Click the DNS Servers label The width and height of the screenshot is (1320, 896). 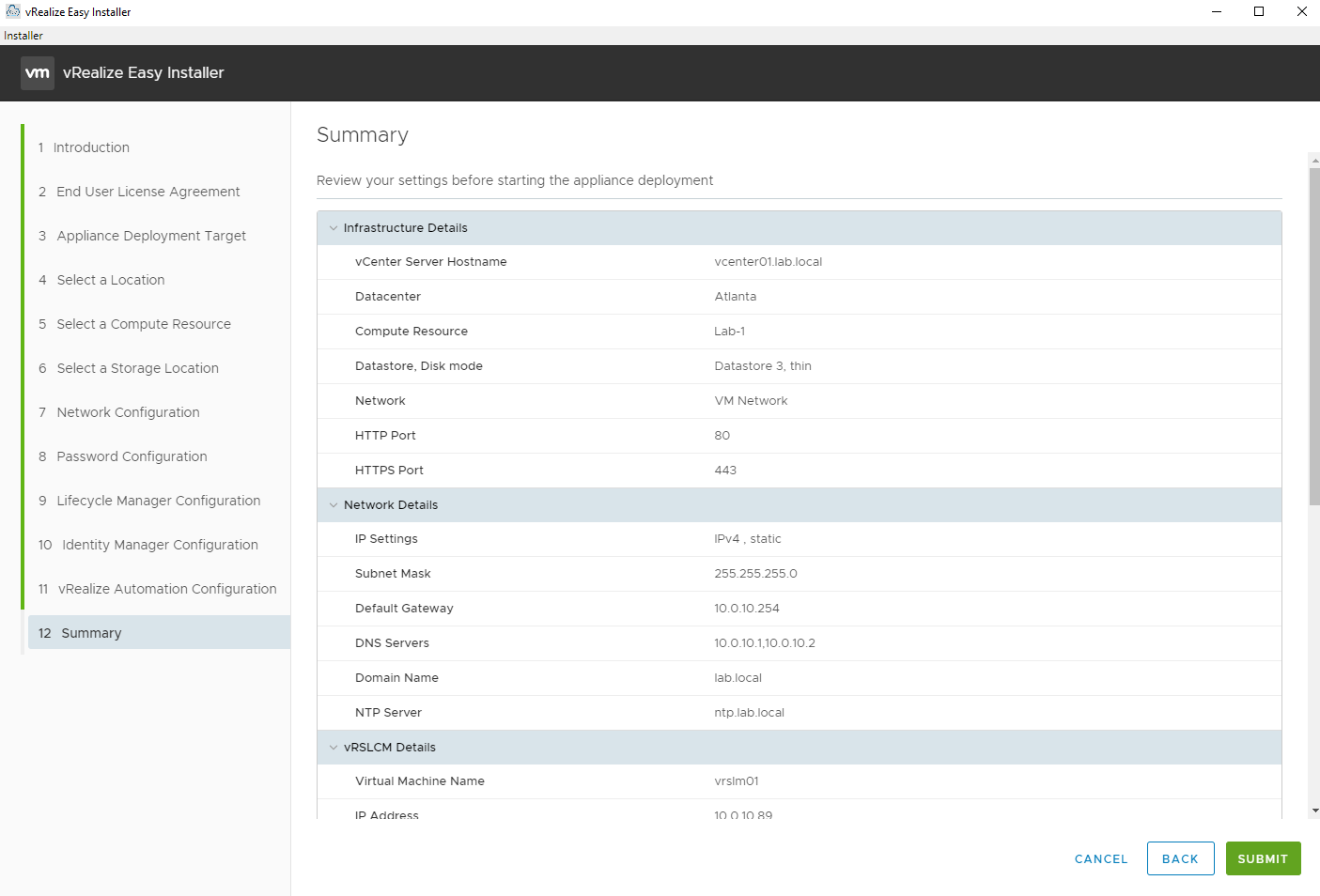click(392, 643)
